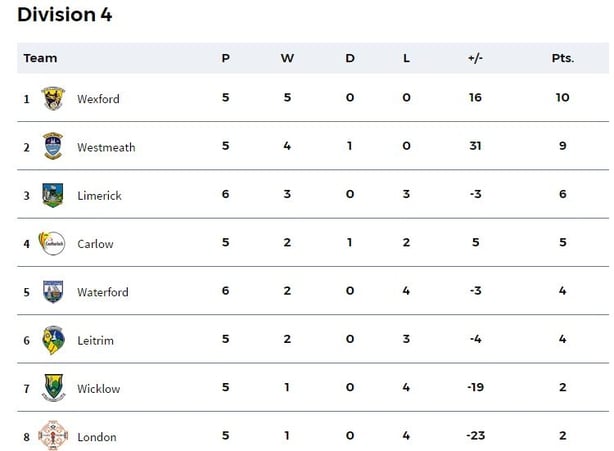Viewport: 614px width, 451px height.
Task: Click the Wexford county crest icon
Action: [x=53, y=98]
